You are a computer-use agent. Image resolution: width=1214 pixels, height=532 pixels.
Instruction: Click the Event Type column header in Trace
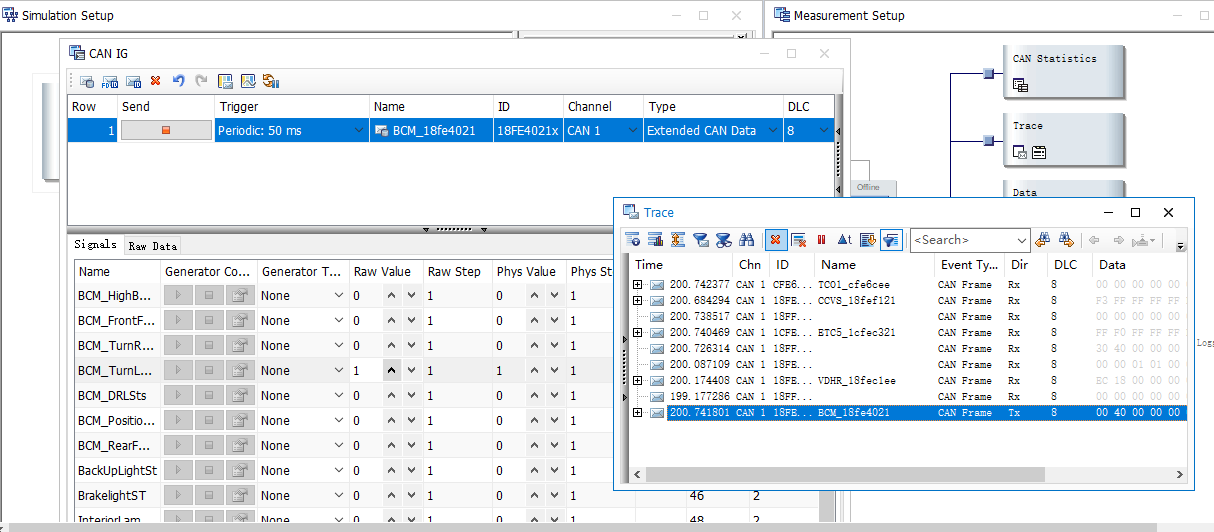pos(970,265)
